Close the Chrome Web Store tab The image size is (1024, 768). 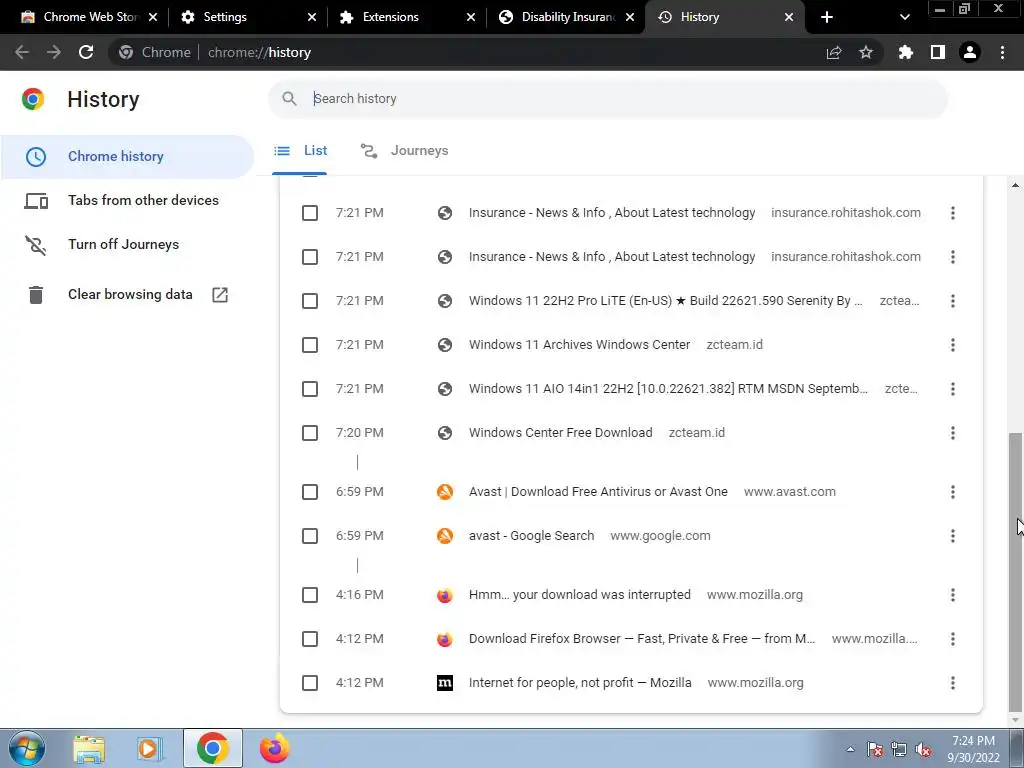pyautogui.click(x=153, y=17)
